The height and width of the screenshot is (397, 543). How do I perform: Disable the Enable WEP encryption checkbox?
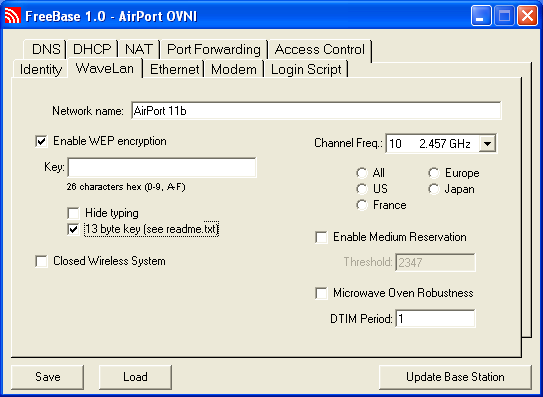[x=41, y=141]
